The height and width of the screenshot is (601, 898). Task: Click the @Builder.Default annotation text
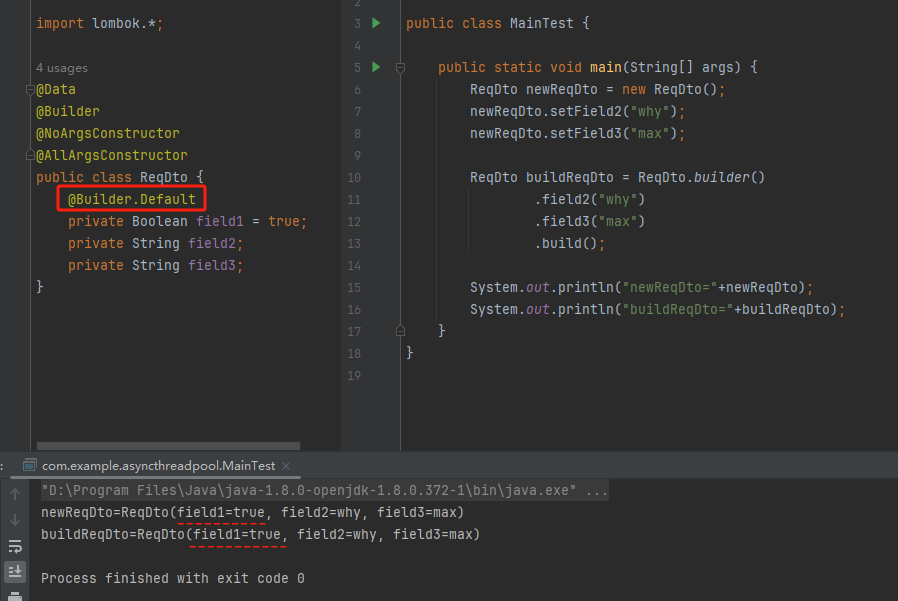click(x=132, y=199)
